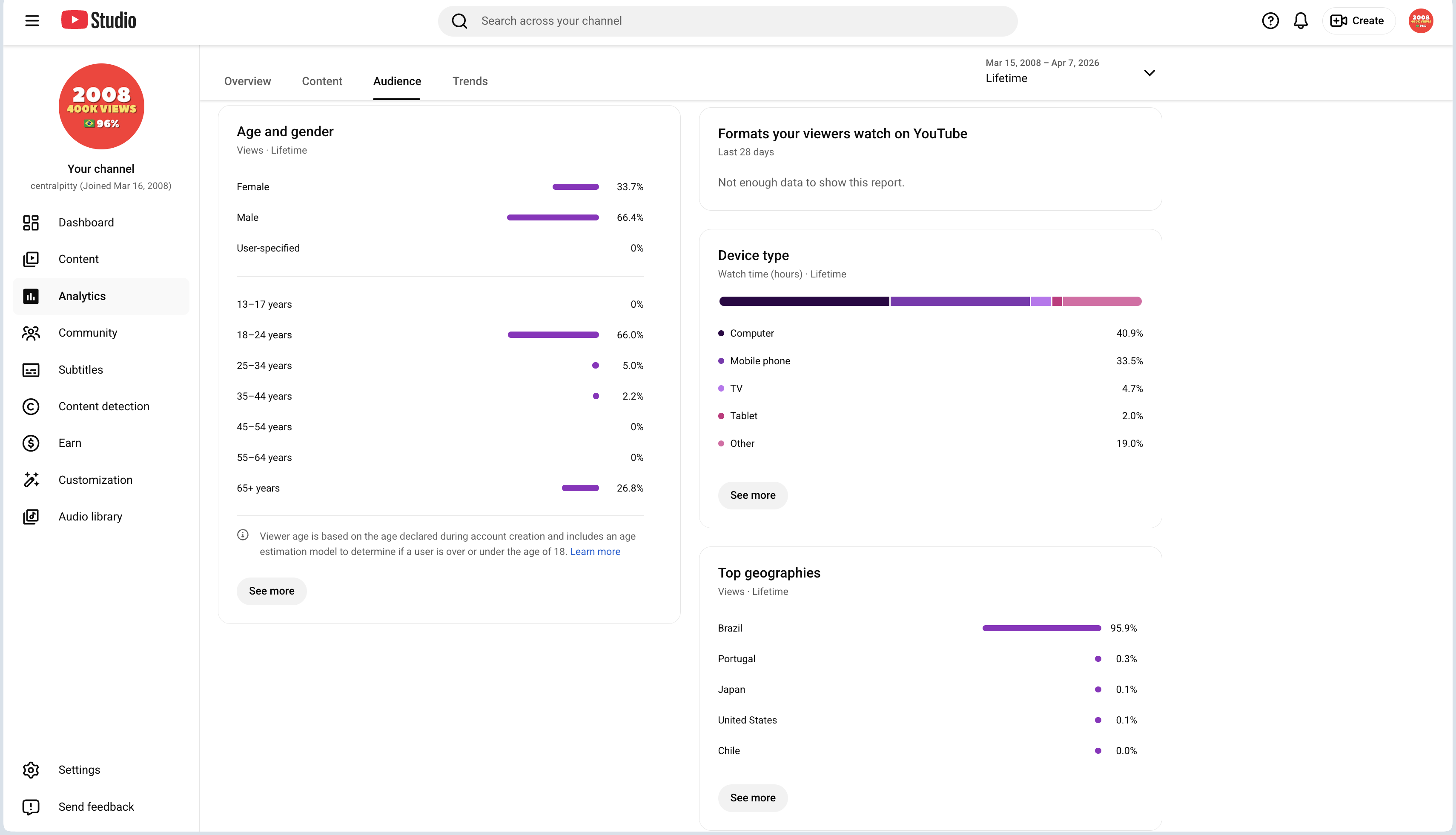Screen dimensions: 1456x835
Task: Open the Settings gear in sidebar
Action: [x=31, y=770]
